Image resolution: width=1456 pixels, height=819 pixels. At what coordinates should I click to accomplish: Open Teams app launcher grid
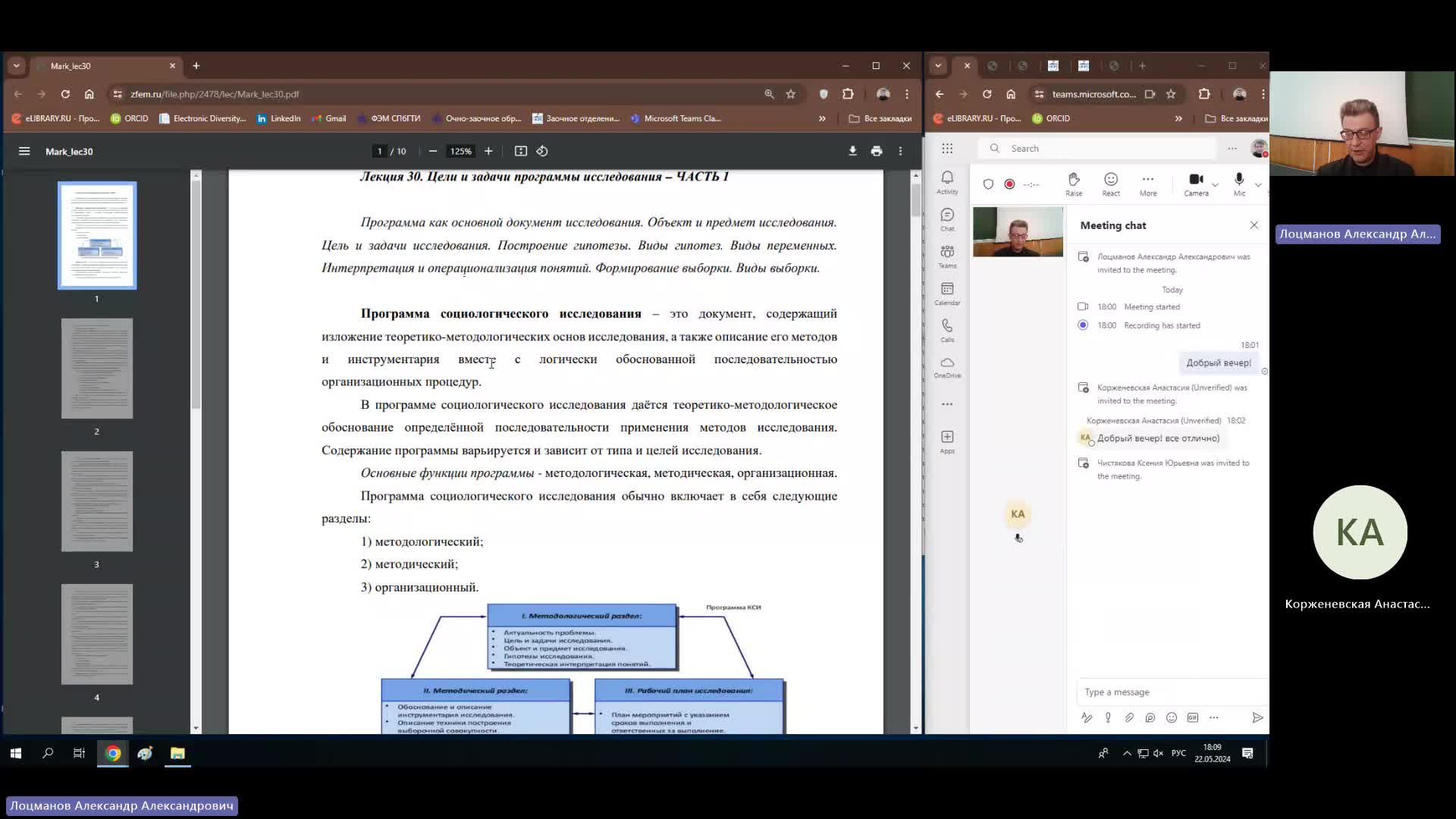pyautogui.click(x=947, y=149)
